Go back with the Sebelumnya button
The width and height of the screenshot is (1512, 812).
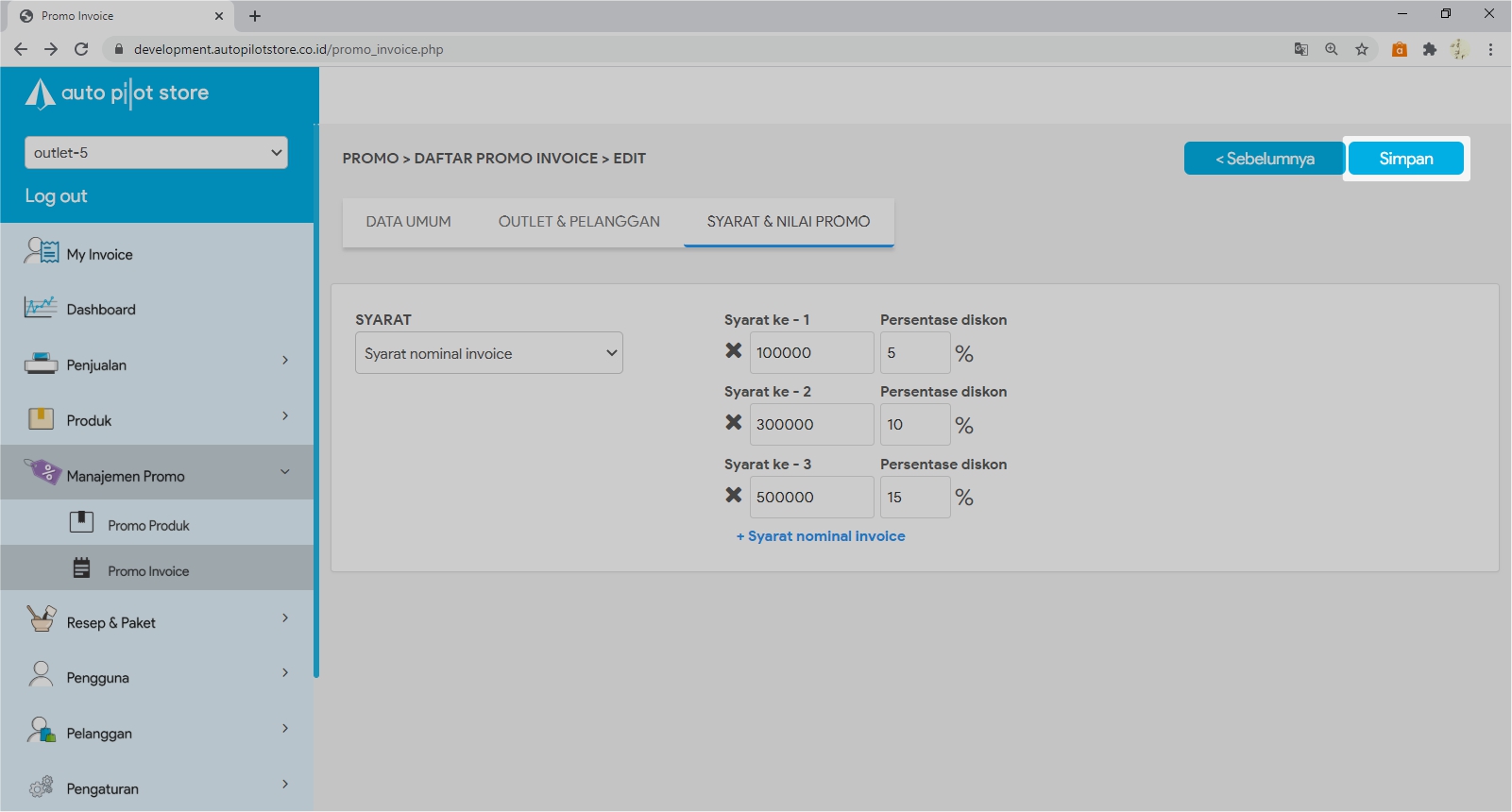pos(1264,159)
